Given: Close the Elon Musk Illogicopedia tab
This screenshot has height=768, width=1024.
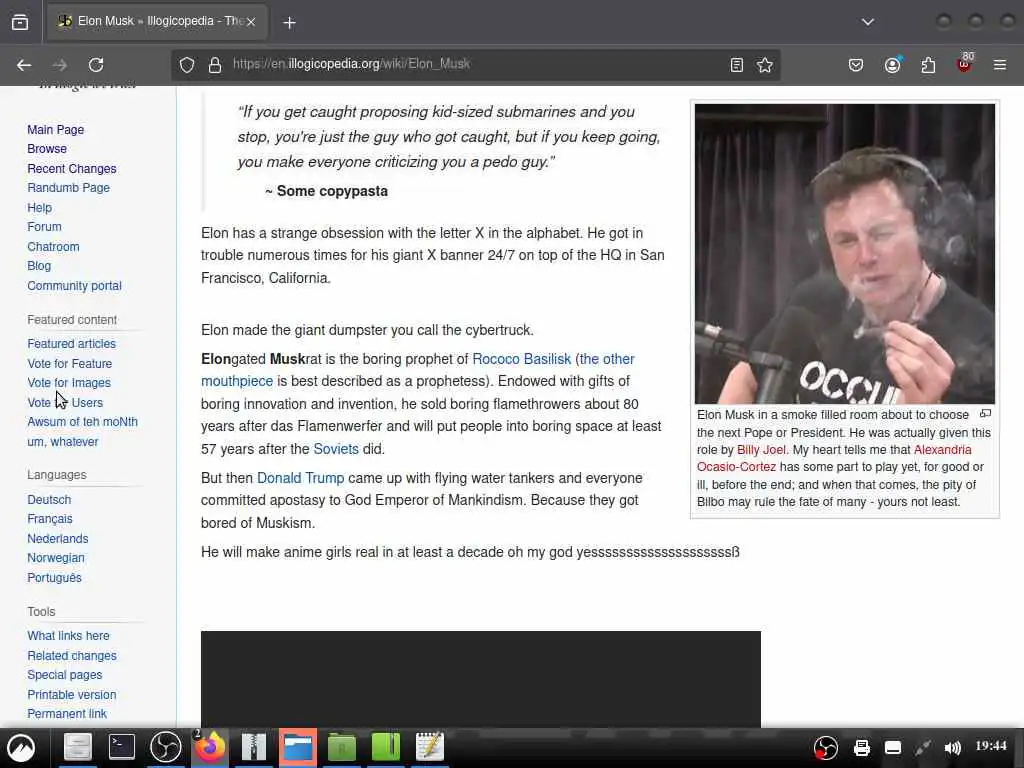Looking at the screenshot, I should click(251, 22).
